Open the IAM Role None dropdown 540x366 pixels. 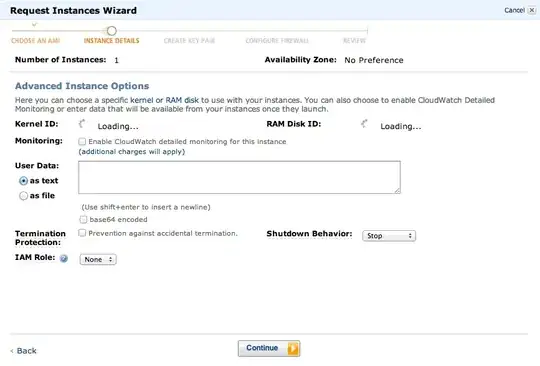[98, 259]
